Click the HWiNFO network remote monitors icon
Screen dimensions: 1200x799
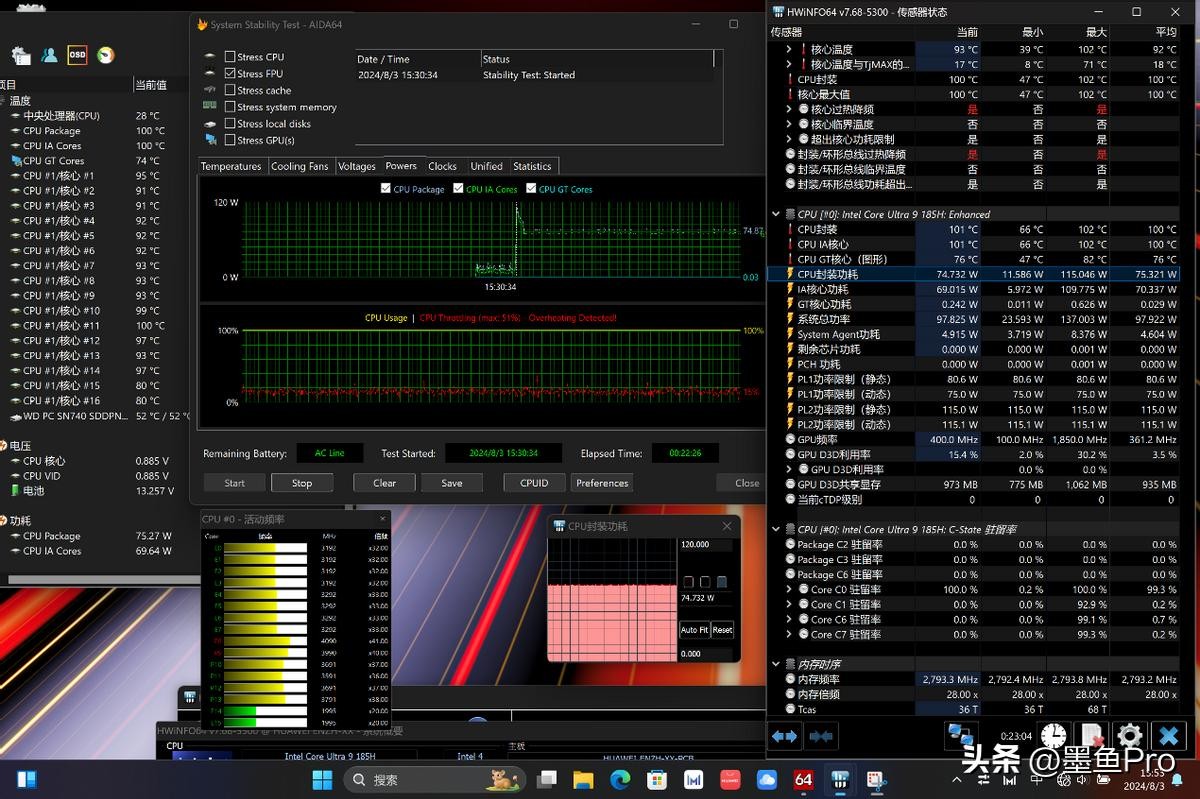coord(961,737)
